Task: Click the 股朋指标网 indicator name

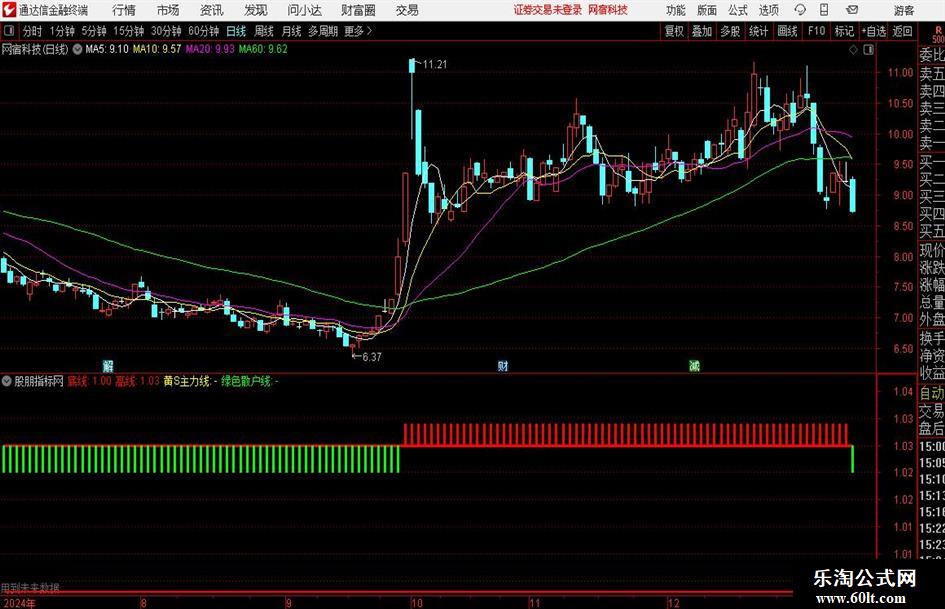Action: [x=39, y=381]
